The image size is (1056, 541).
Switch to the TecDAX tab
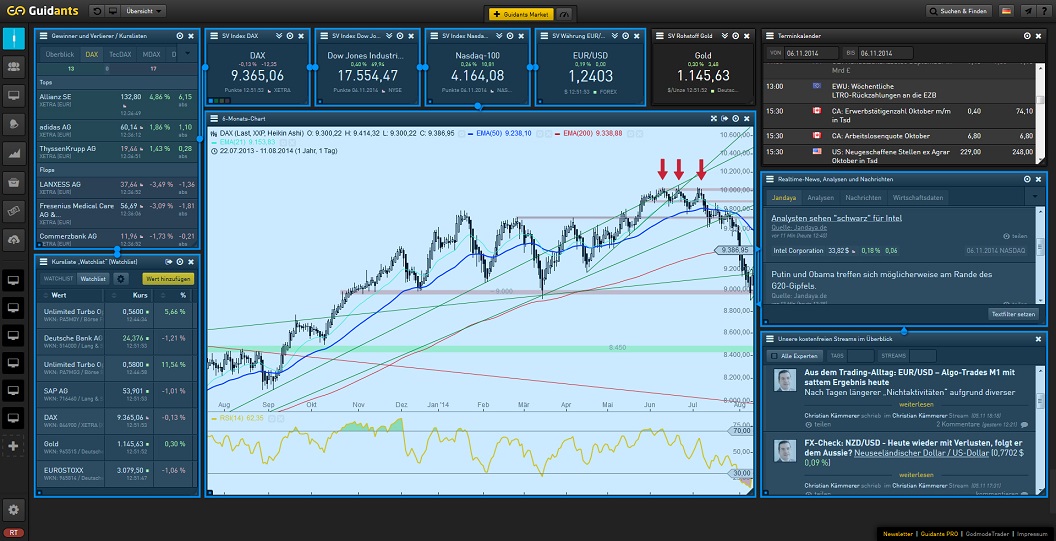[120, 54]
